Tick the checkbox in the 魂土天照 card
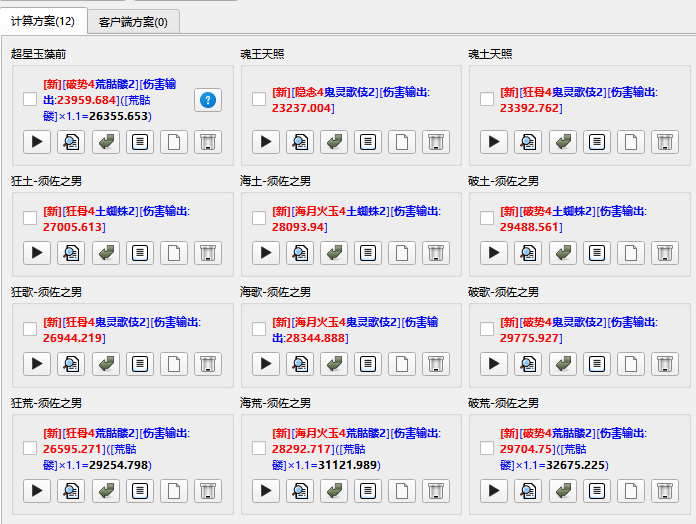Screen dimensions: 696x524 487,99
